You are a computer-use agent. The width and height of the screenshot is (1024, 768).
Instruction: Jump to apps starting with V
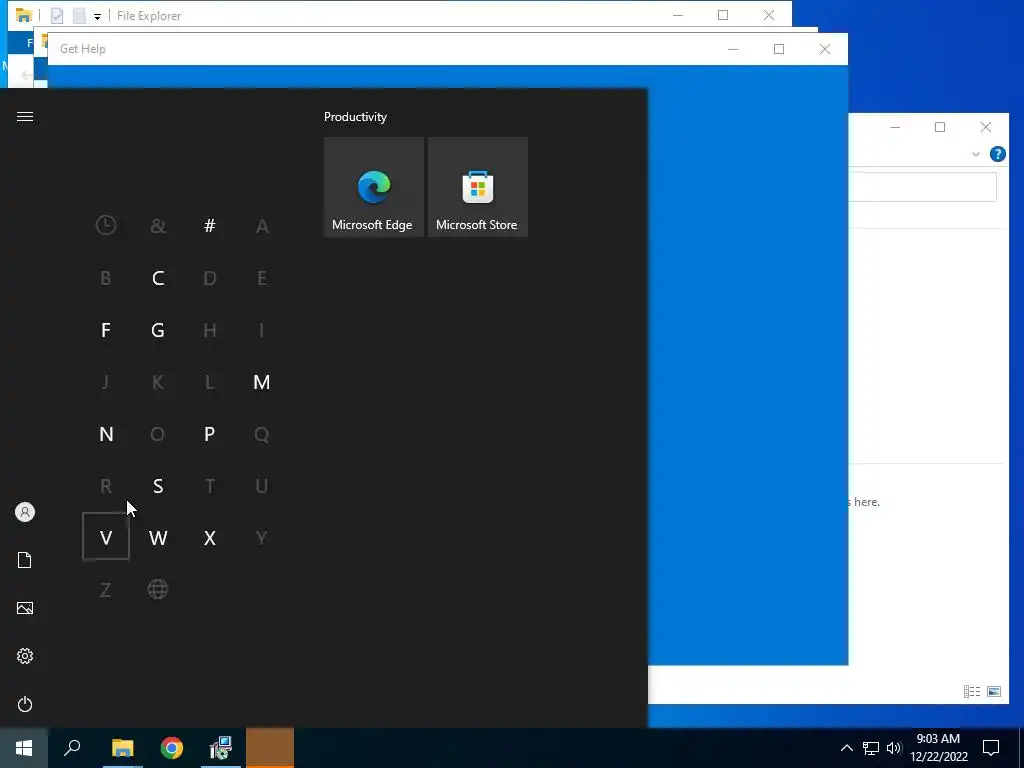pos(106,537)
